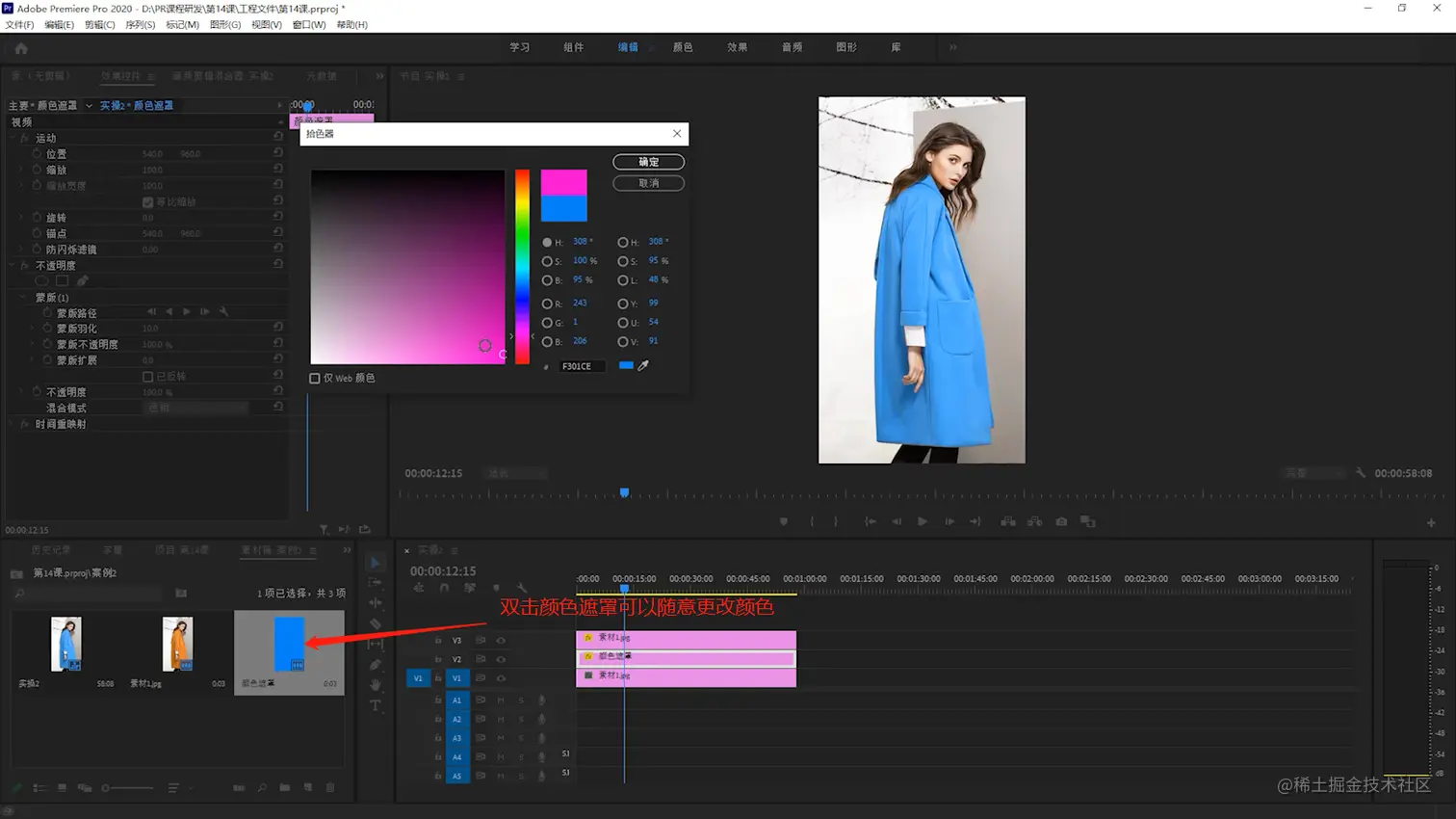Screen dimensions: 1456x819
Task: Click the vertical rainbow hue slider
Action: [522, 267]
